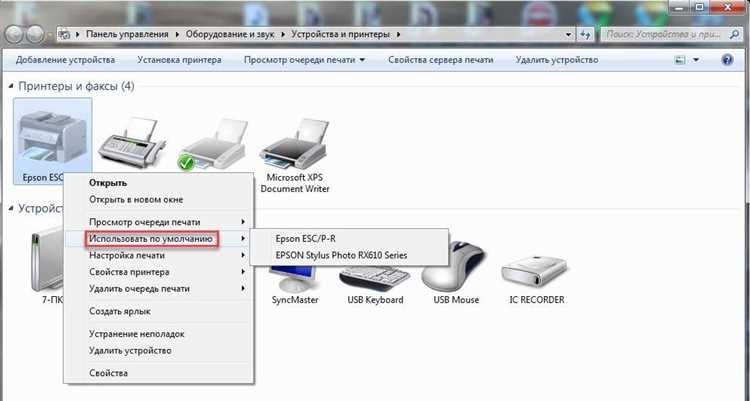Open the view options dropdown arrow
The image size is (750, 401).
(x=696, y=60)
